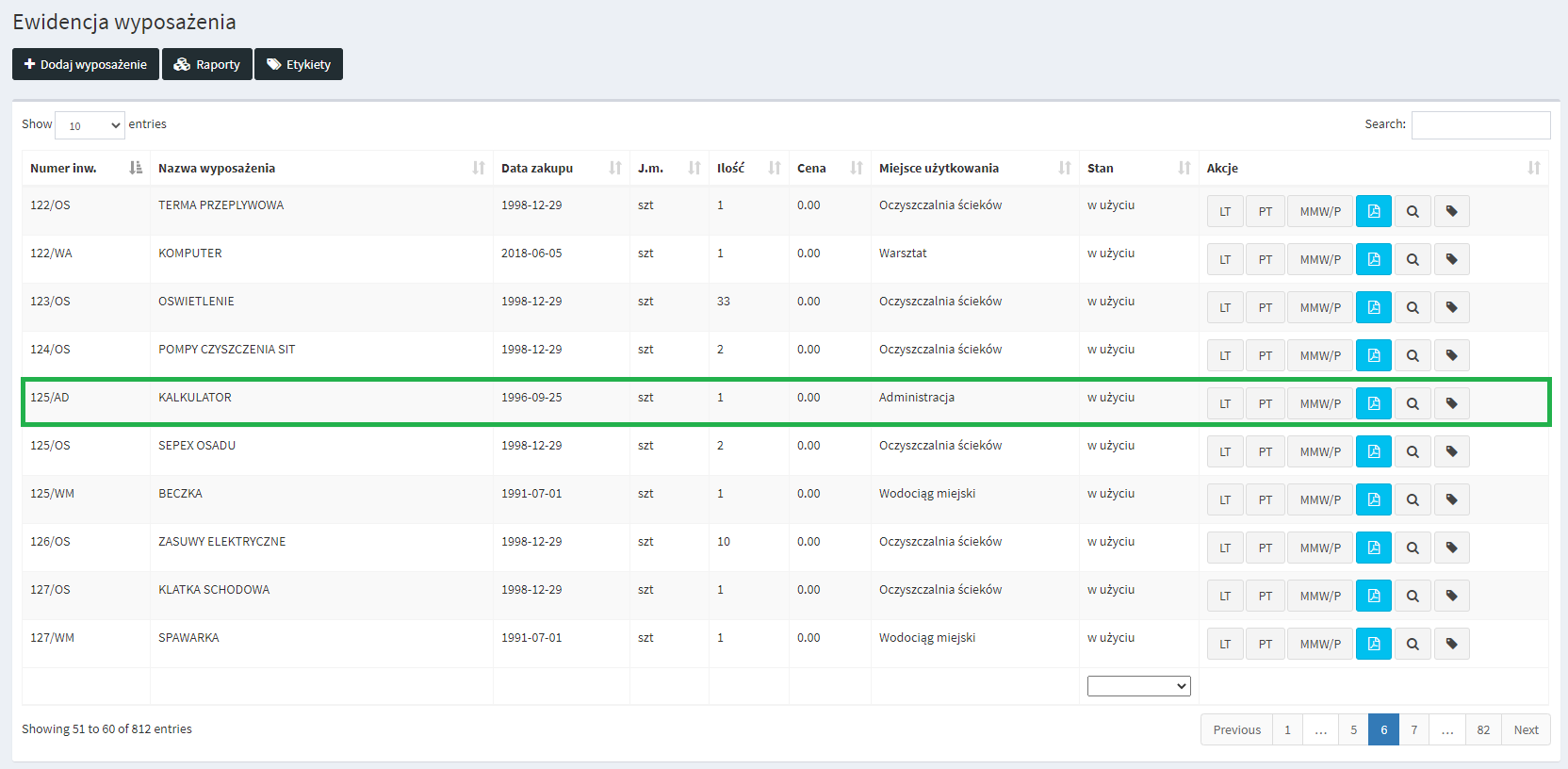Click label tag icon for BECZKA row
This screenshot has width=1568, height=769.
click(1451, 499)
